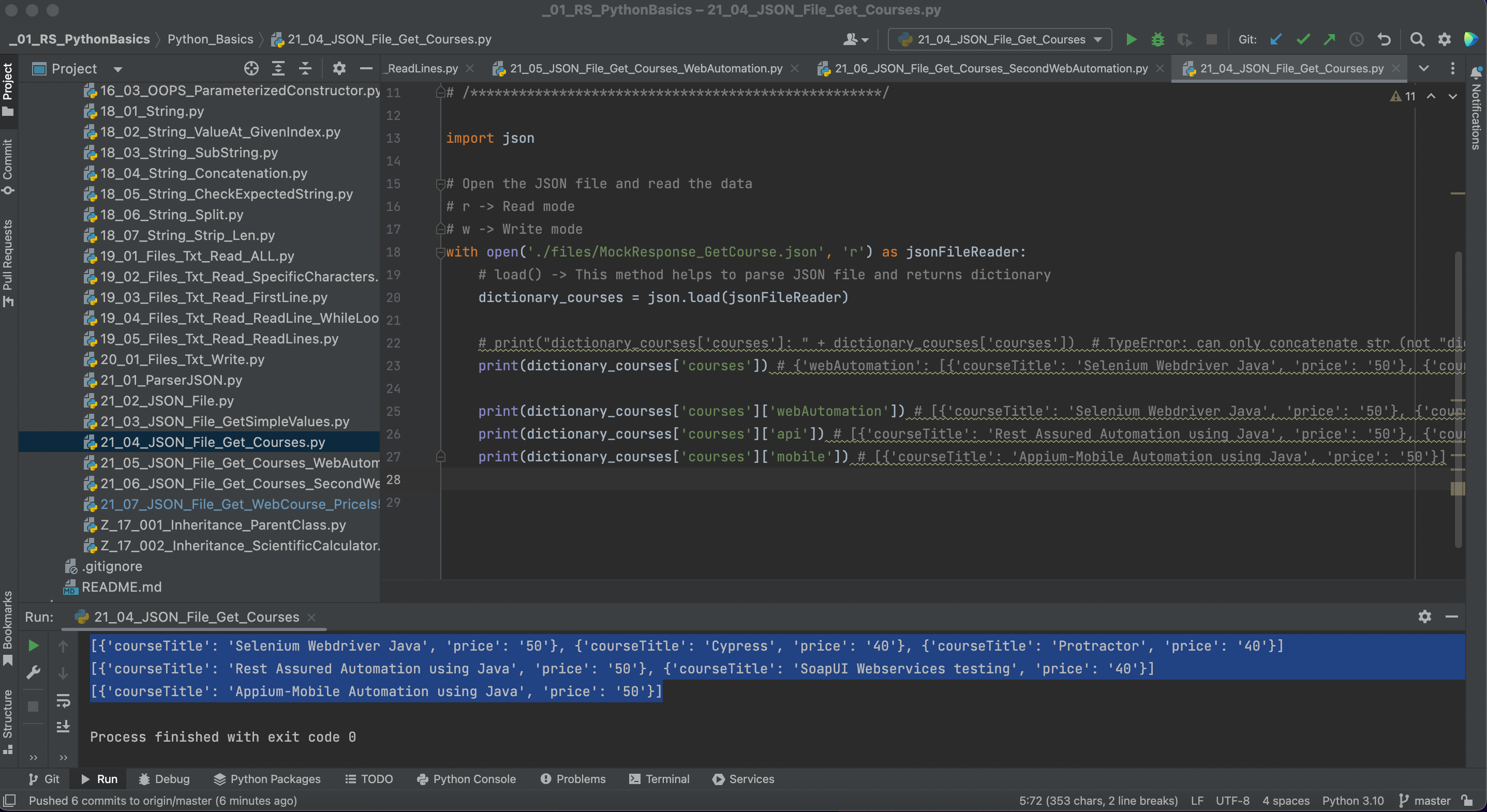The height and width of the screenshot is (812, 1487).
Task: Open Search Everywhere magnifier icon
Action: 1417,39
